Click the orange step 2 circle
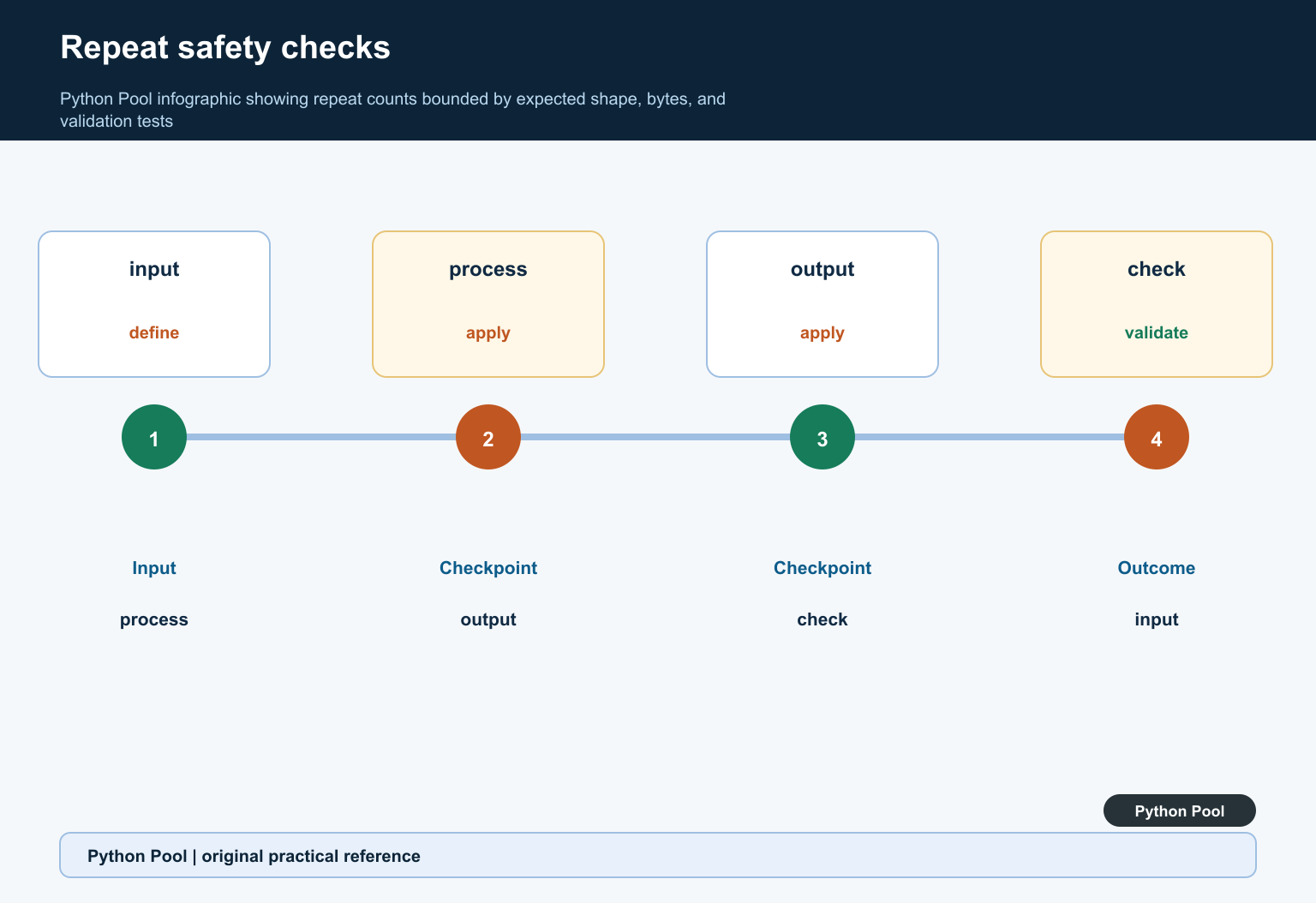Image resolution: width=1316 pixels, height=903 pixels. tap(488, 437)
